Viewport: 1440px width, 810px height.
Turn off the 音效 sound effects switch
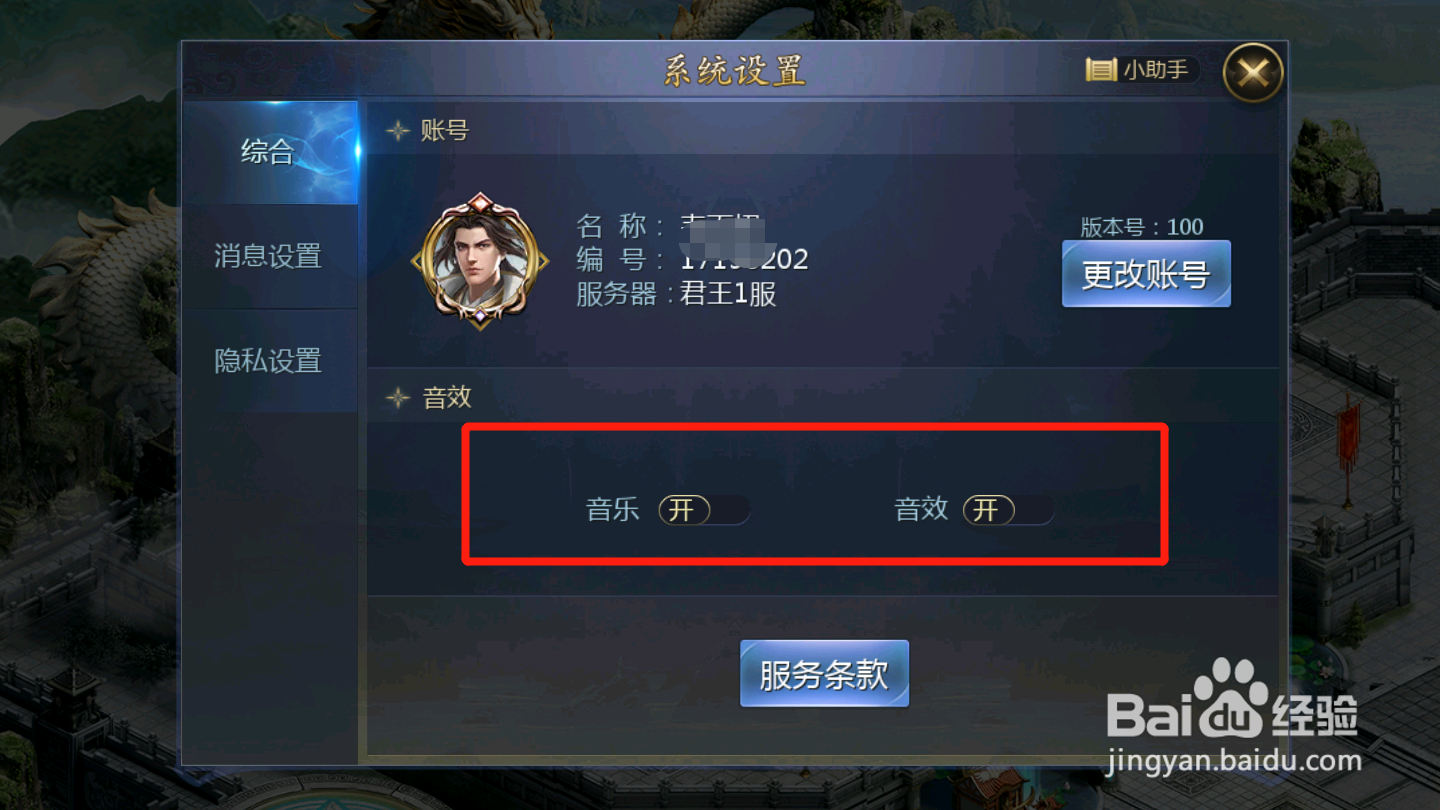1008,510
